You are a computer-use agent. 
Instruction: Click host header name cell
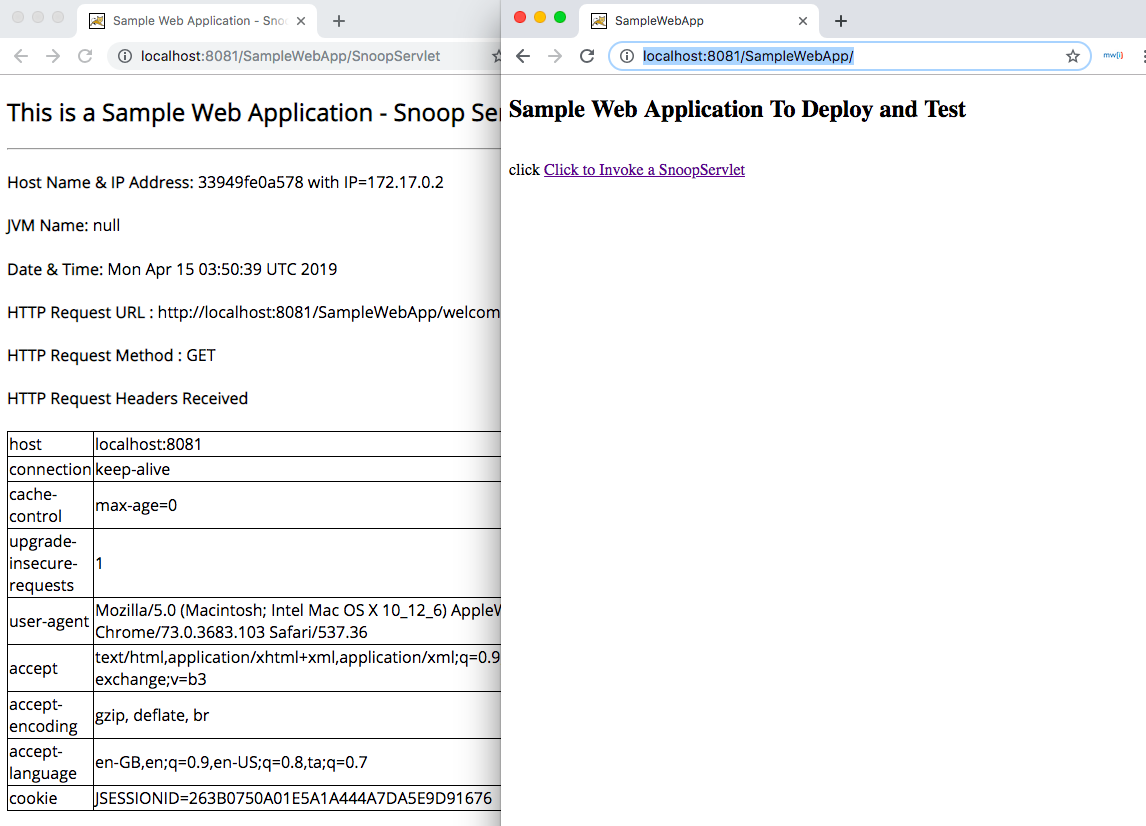[x=50, y=444]
